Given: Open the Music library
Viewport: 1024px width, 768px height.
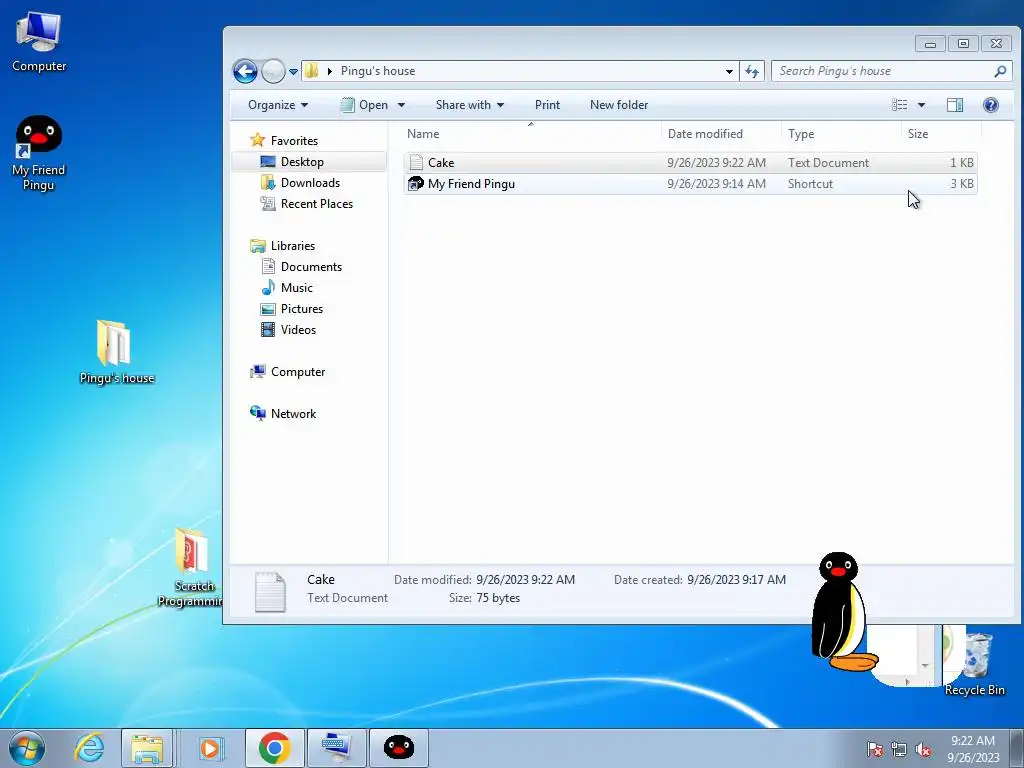Looking at the screenshot, I should [x=296, y=288].
